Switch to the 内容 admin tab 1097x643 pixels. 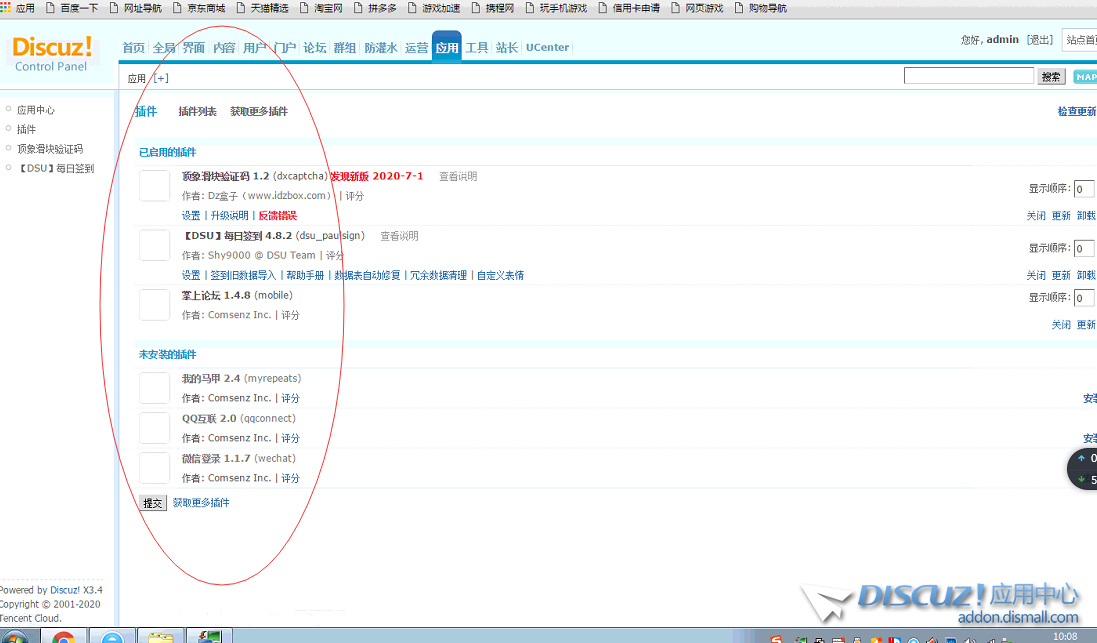[224, 48]
